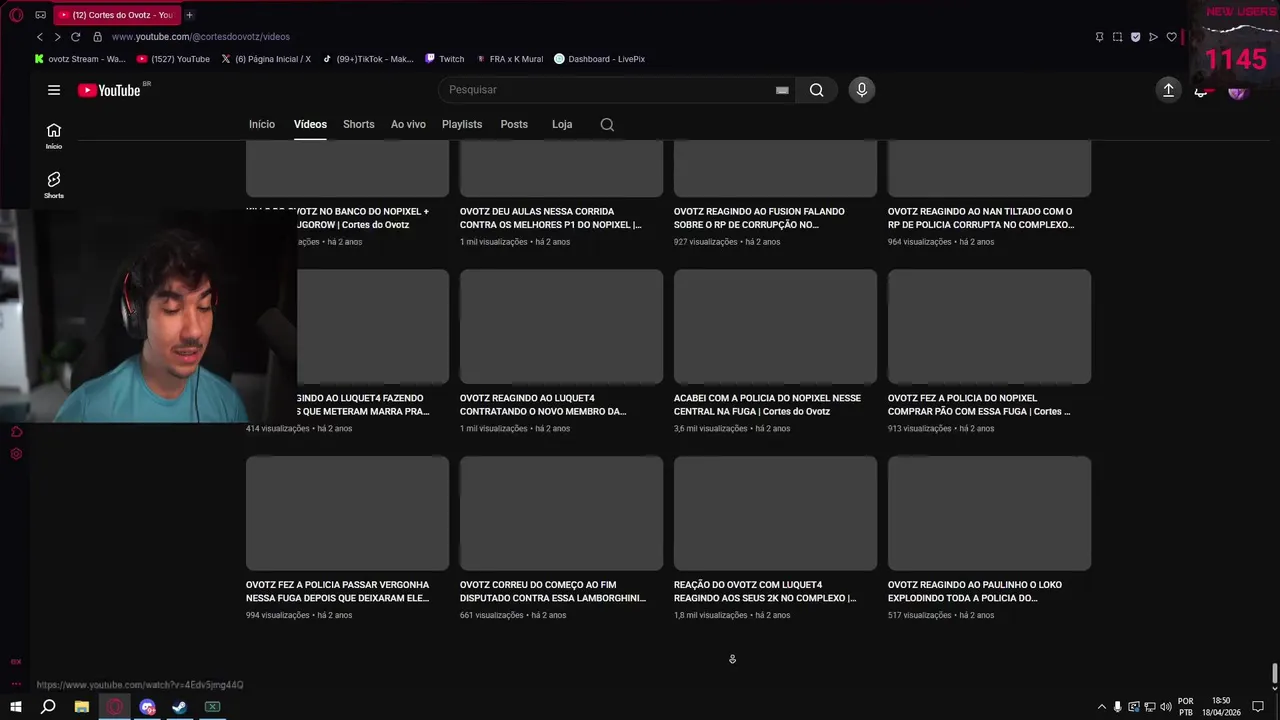Show hidden system tray icons chevron
Viewport: 1280px width, 720px height.
click(x=1102, y=707)
